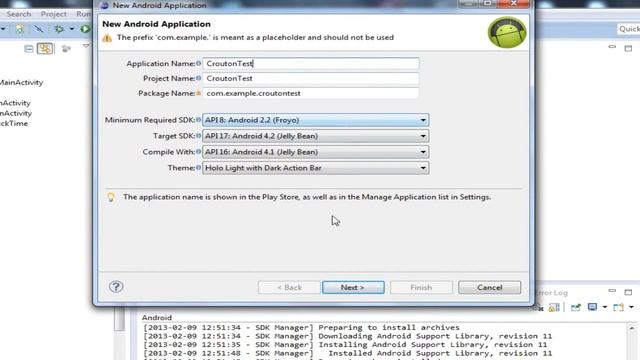Open the Display Selected Console dropdown arrow
640x360 pixels.
point(605,307)
